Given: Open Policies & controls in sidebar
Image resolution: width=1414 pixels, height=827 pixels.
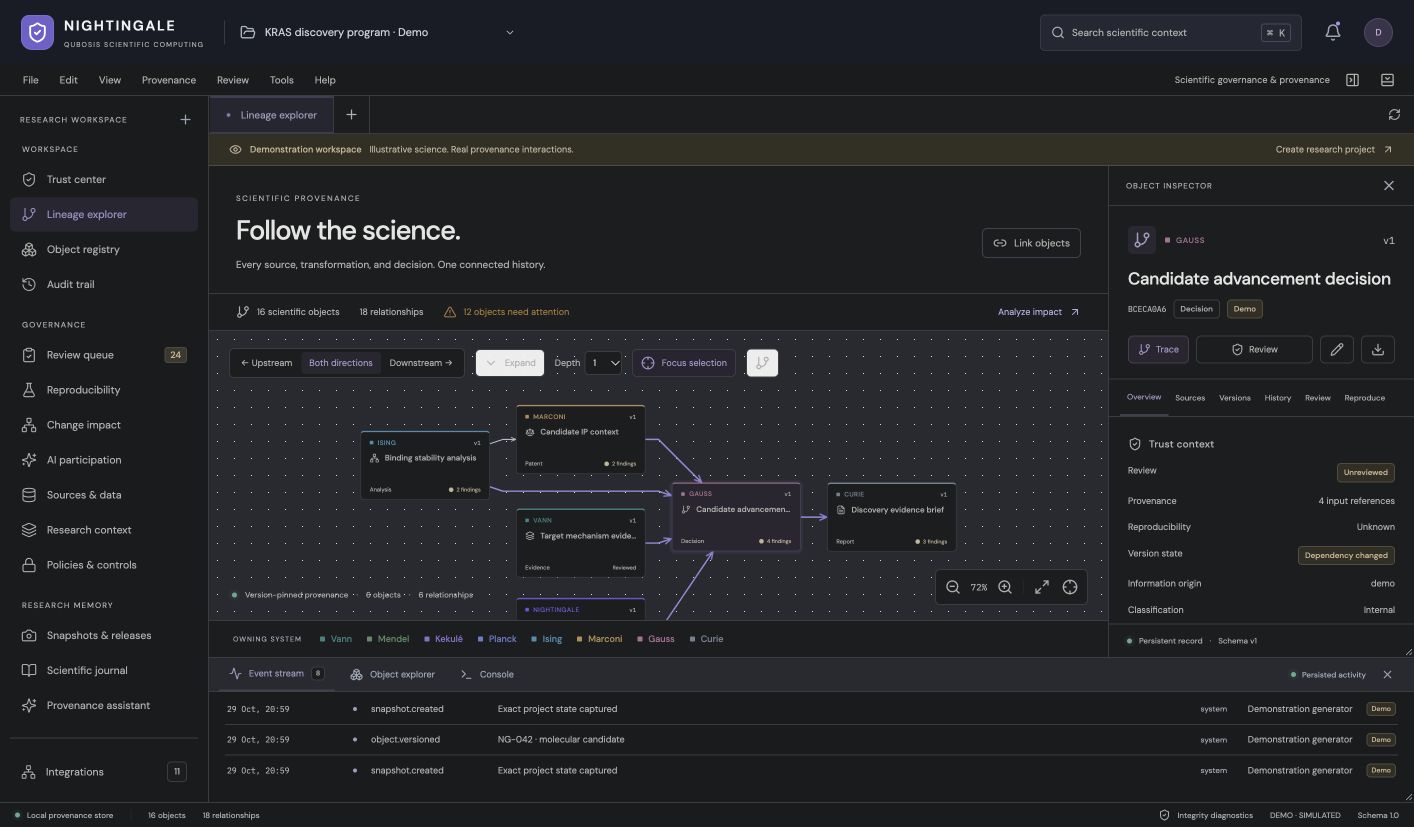Looking at the screenshot, I should (x=104, y=565).
